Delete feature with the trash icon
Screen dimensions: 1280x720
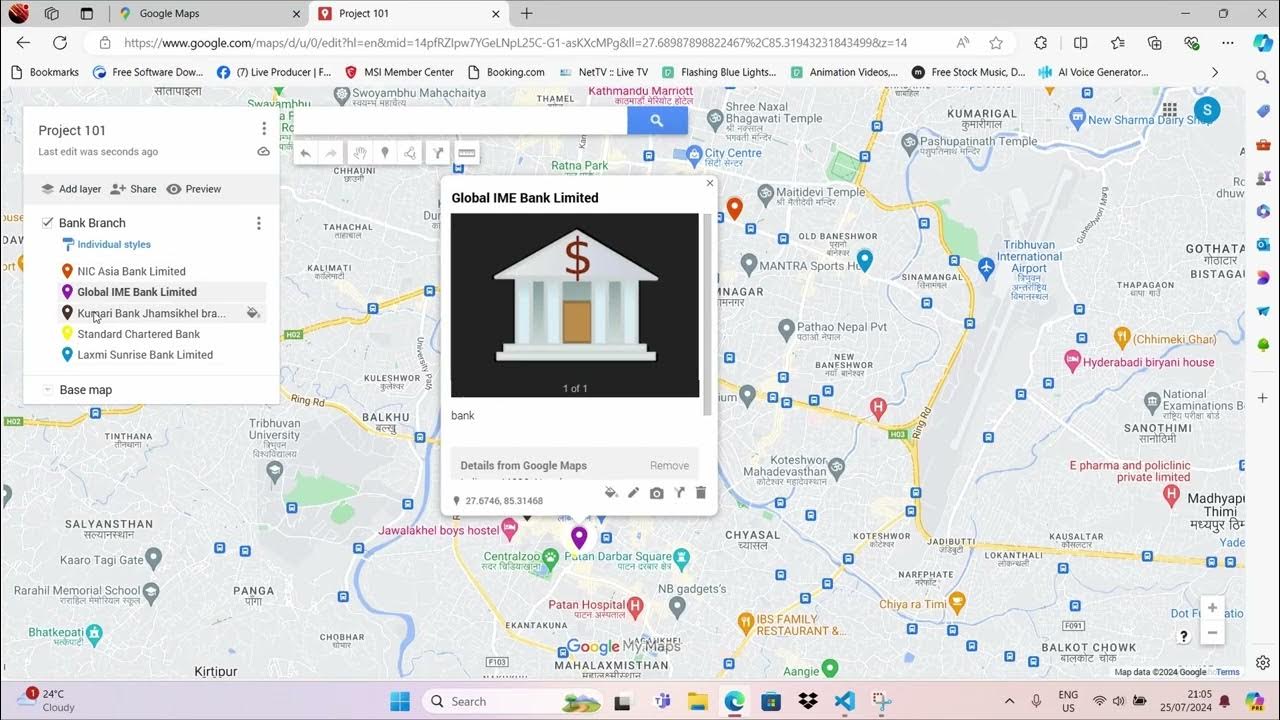(x=701, y=493)
